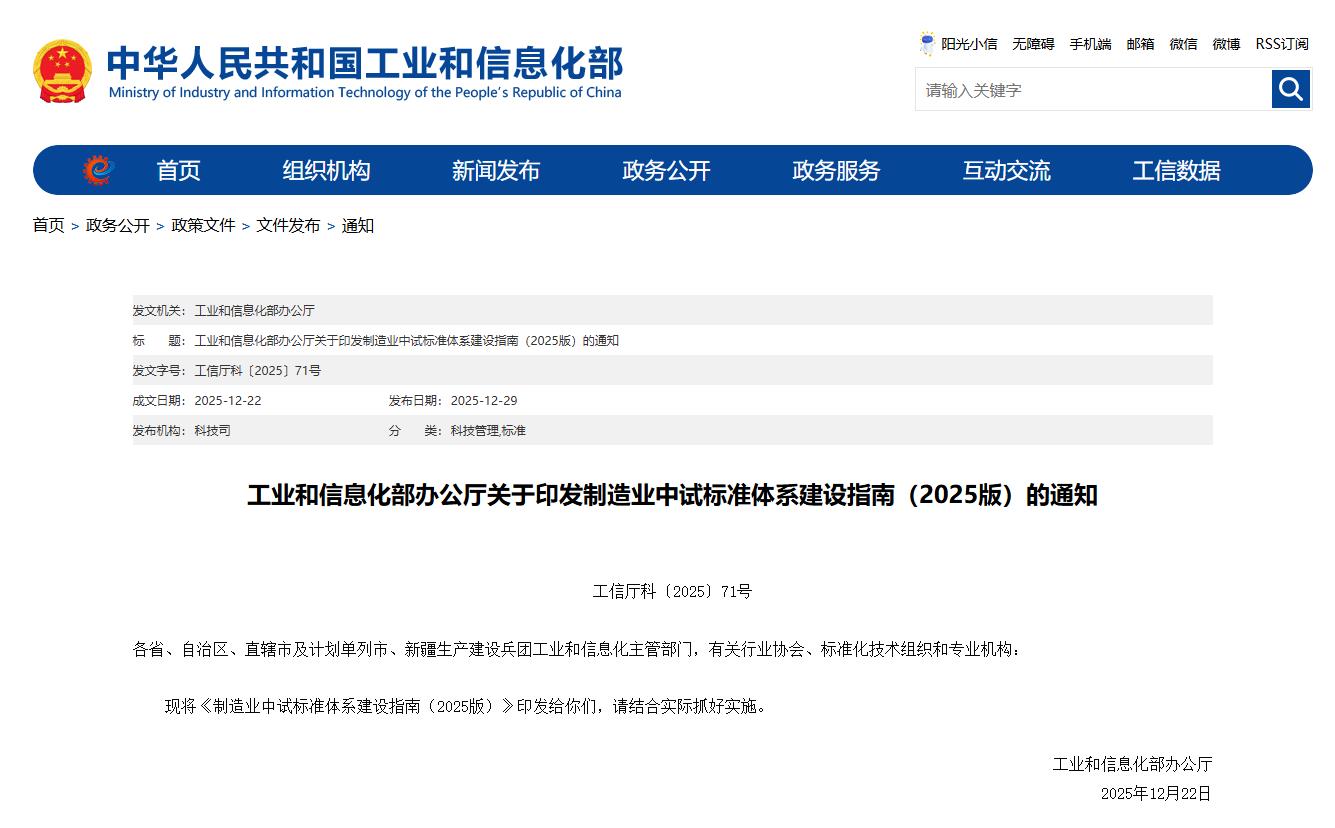Open the 首页 navigation menu item
This screenshot has width=1335, height=828.
[x=178, y=171]
